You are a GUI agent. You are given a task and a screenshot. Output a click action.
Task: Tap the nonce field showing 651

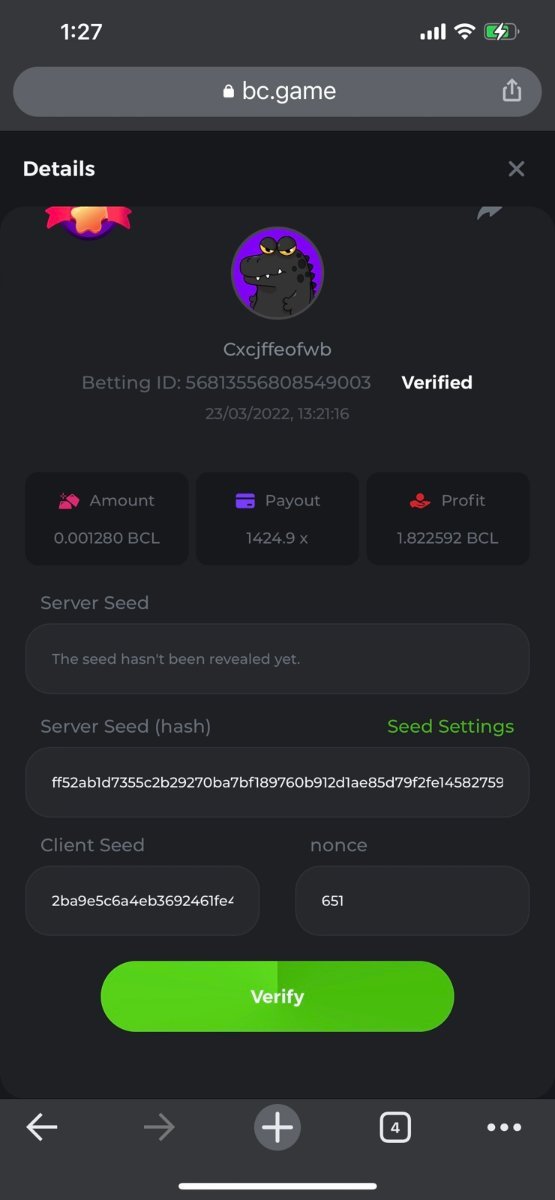click(412, 900)
